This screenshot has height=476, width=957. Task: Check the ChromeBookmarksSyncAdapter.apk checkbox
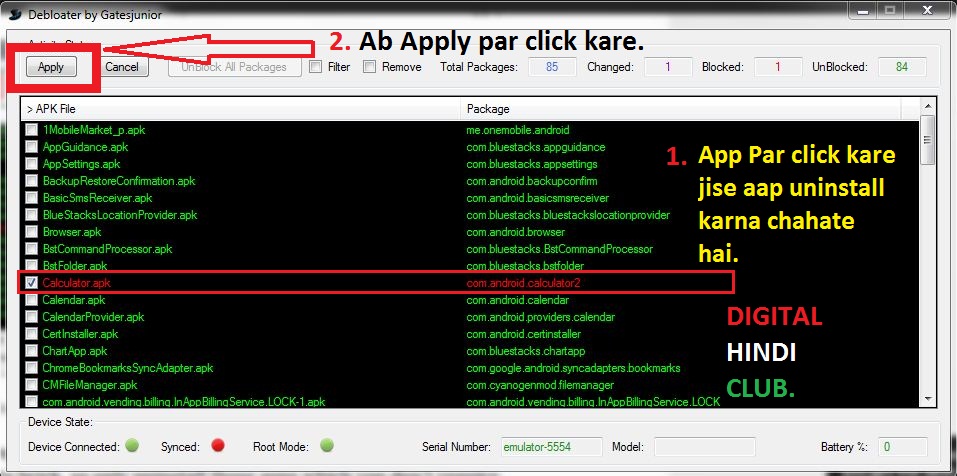click(31, 368)
